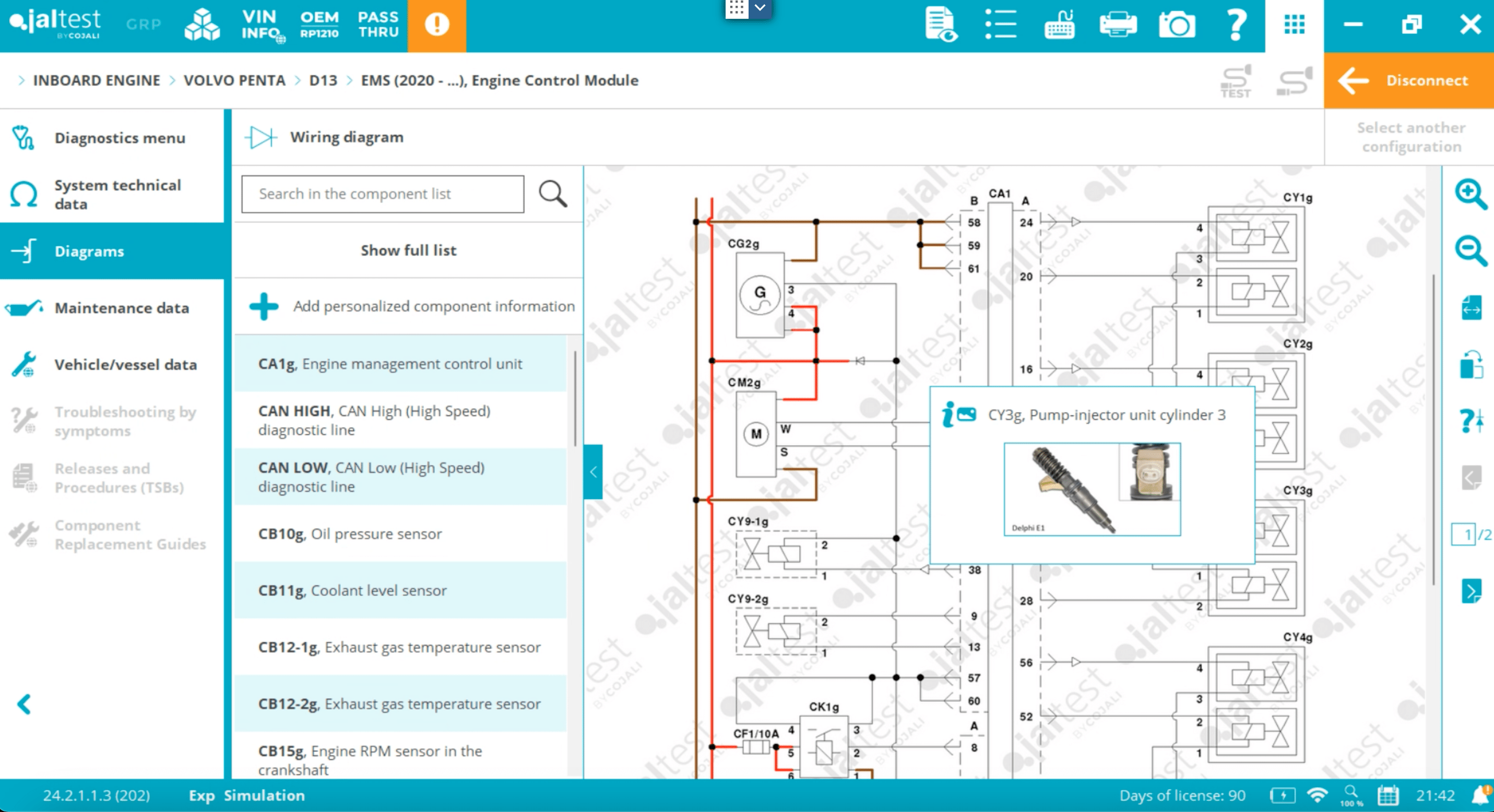Expand the top center dropdown chevron
1494x812 pixels.
761,8
